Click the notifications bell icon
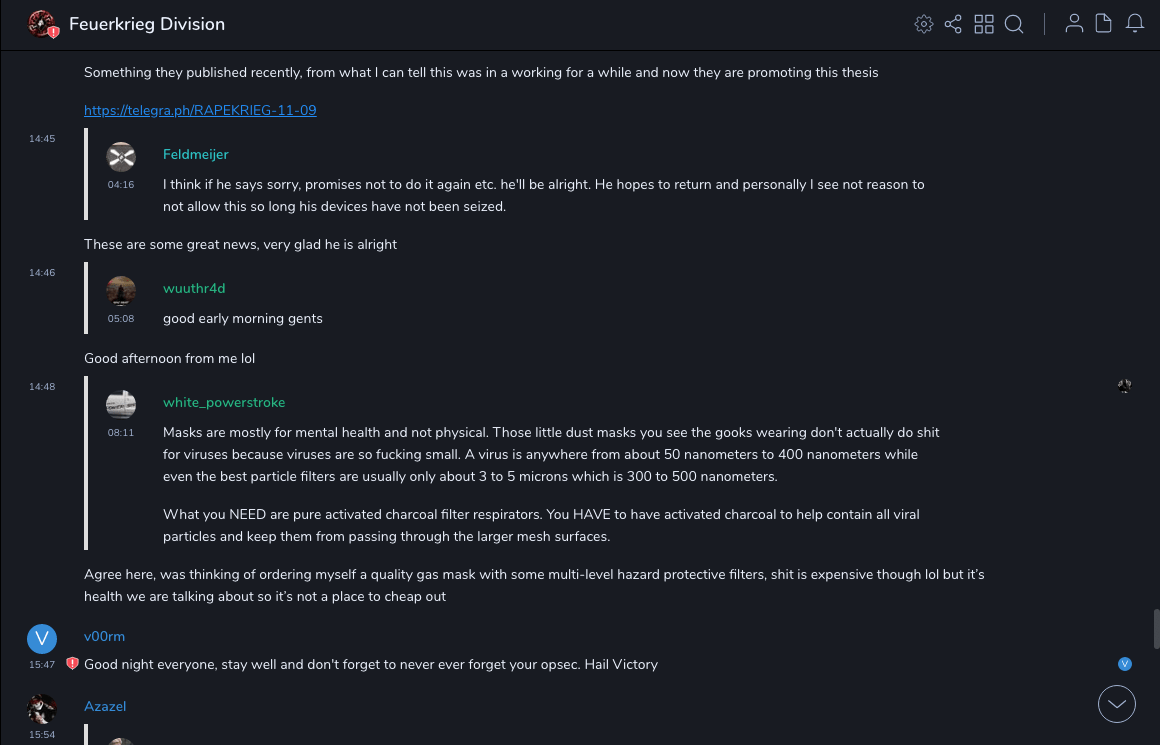The image size is (1160, 745). click(x=1135, y=24)
